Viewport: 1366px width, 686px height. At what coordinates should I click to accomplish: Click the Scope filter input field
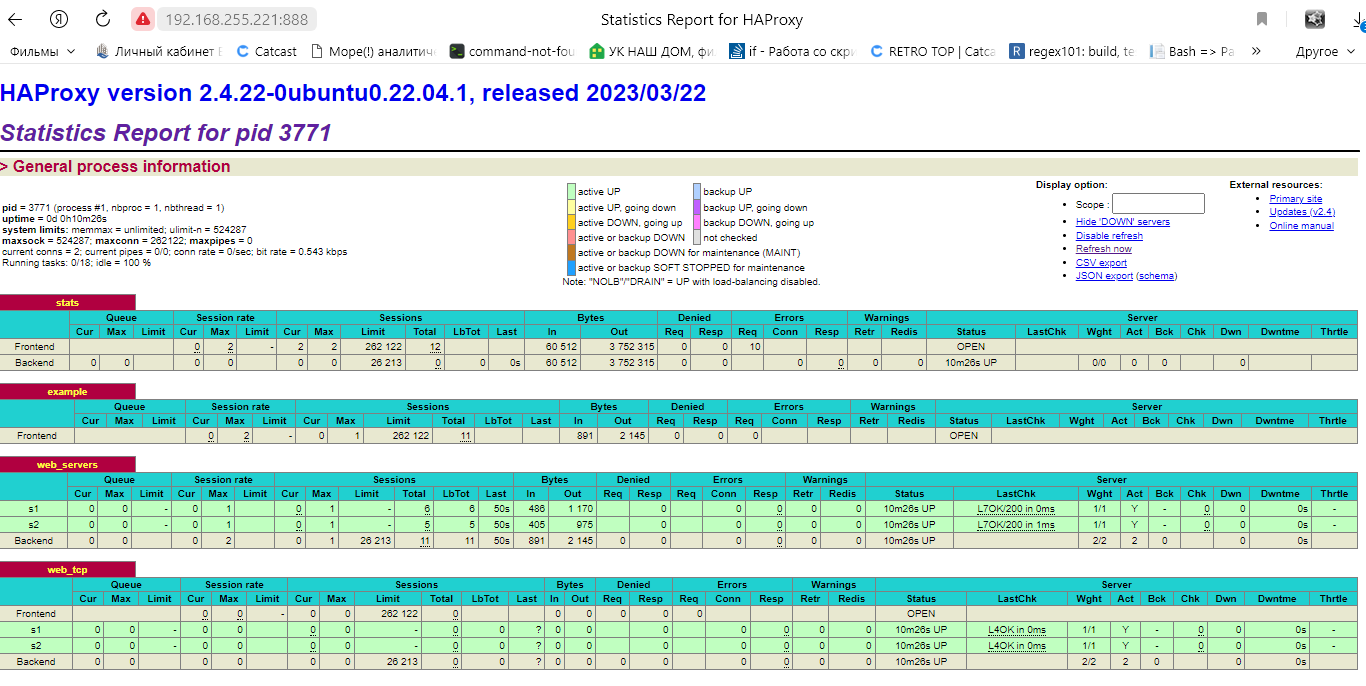tap(1157, 203)
